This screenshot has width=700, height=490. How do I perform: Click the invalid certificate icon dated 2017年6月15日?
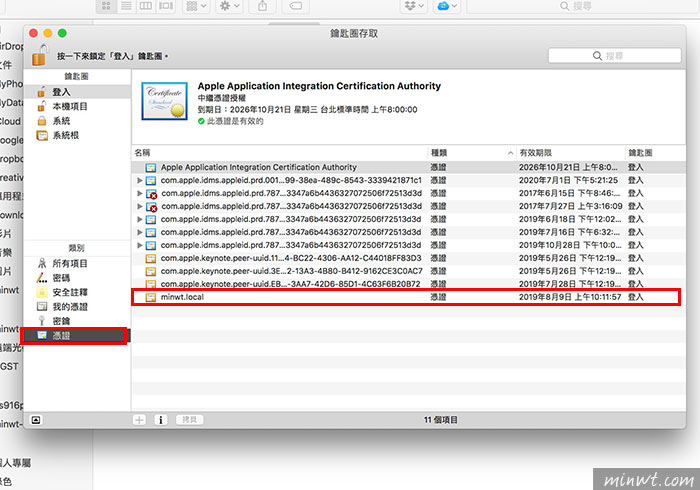pyautogui.click(x=151, y=194)
